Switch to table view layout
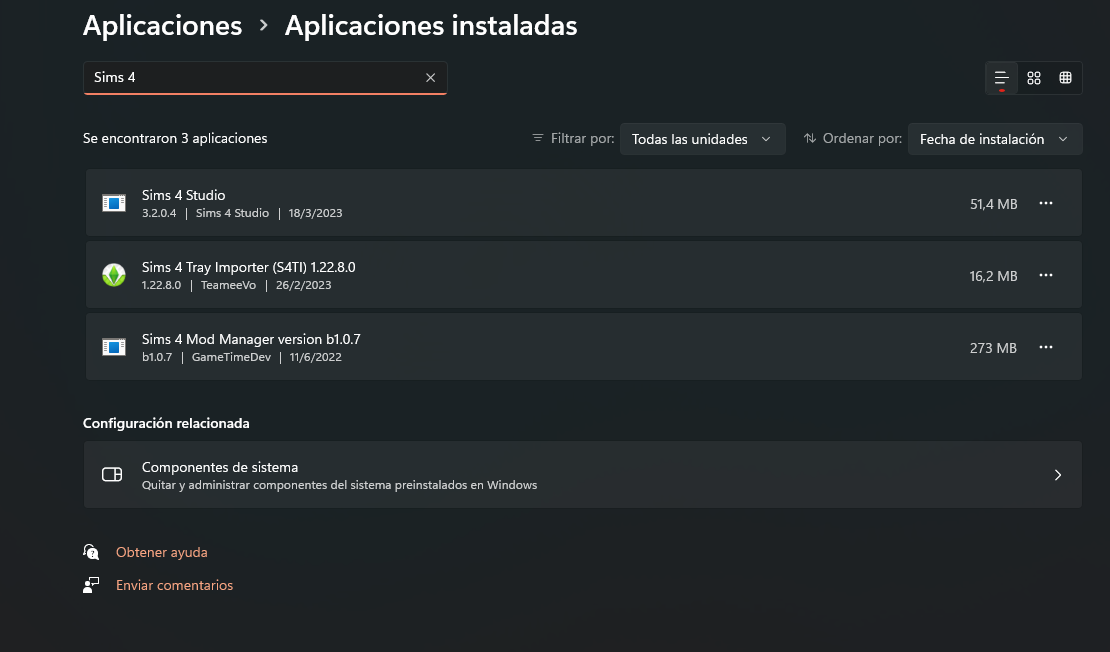This screenshot has width=1110, height=652. [x=1065, y=78]
